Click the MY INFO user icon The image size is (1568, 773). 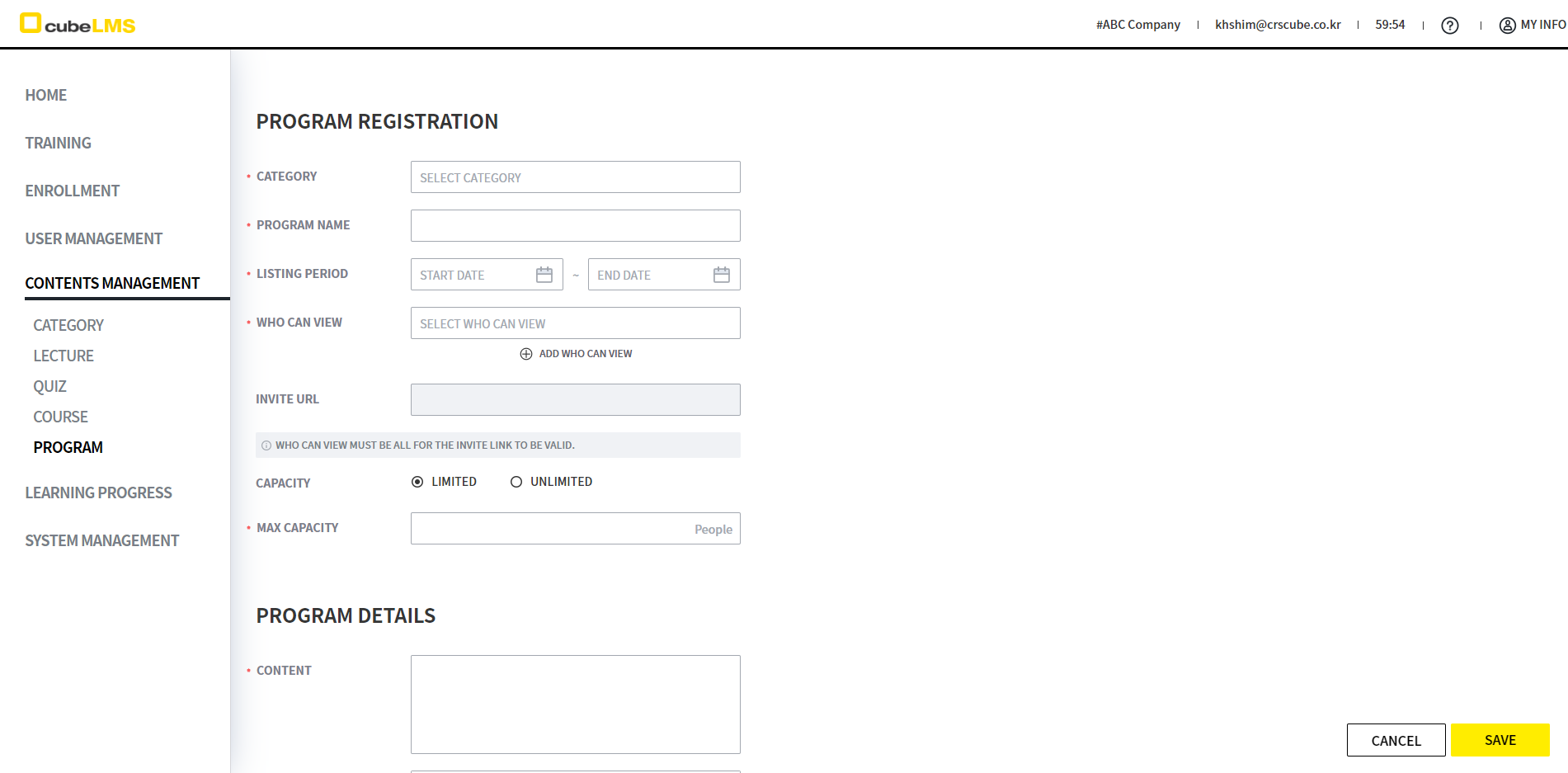tap(1507, 26)
